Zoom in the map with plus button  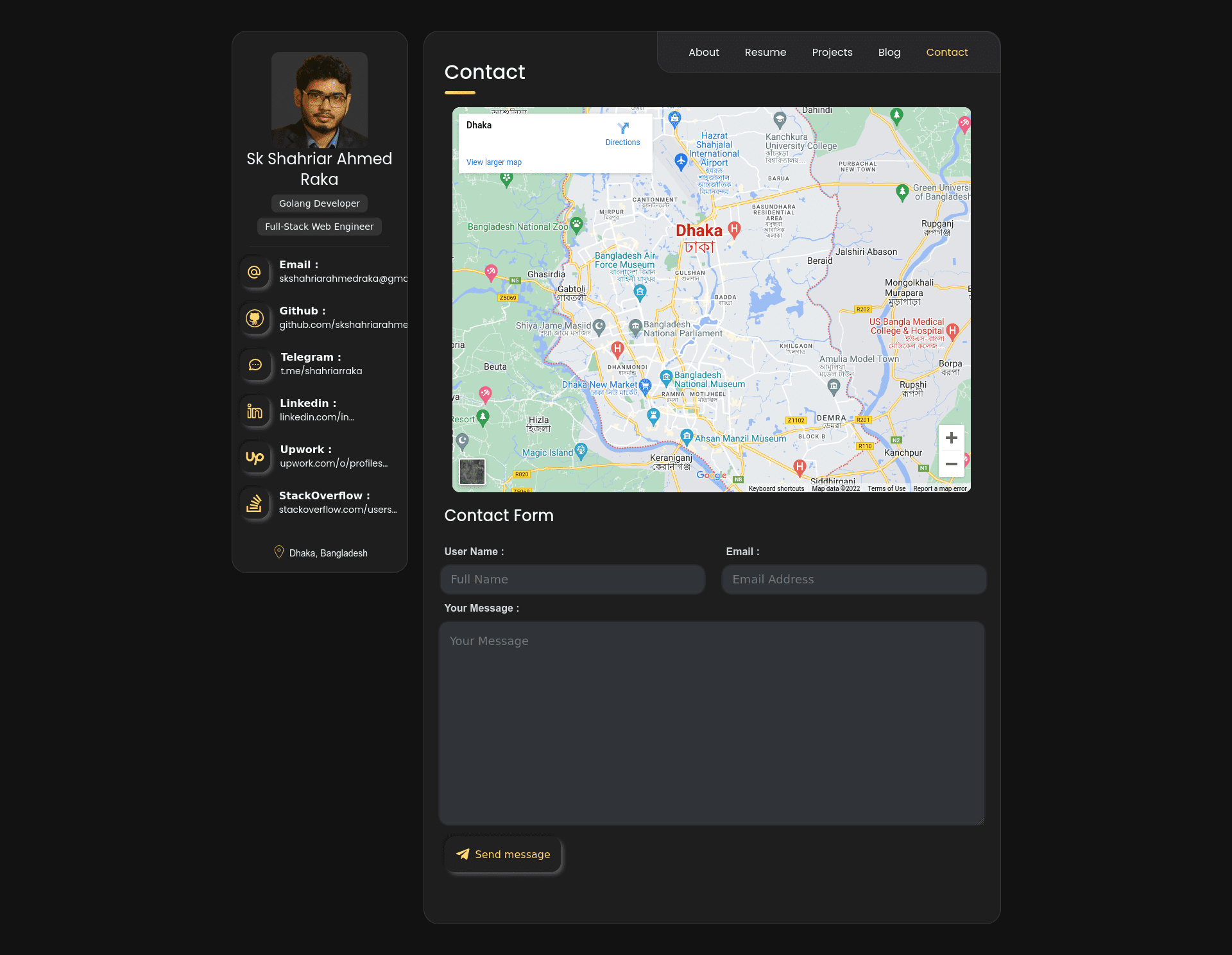(952, 438)
